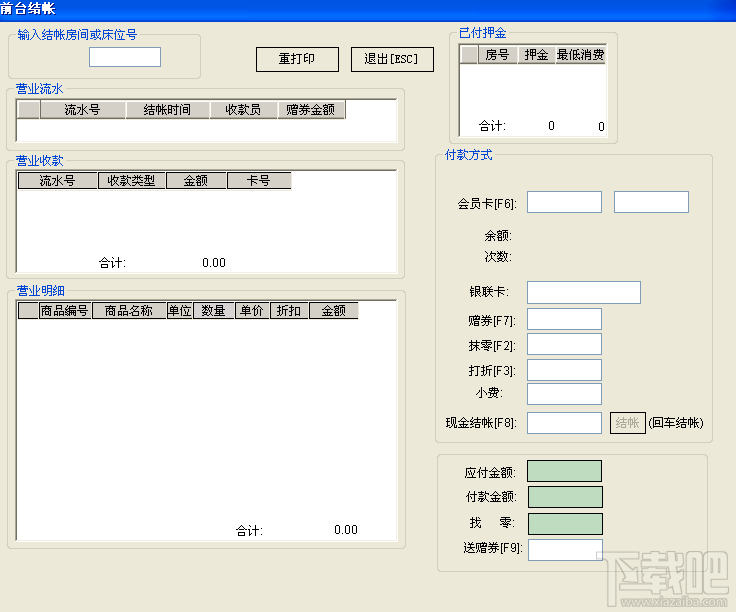Click the 银联卡 input field
The height and width of the screenshot is (612, 736).
[584, 292]
